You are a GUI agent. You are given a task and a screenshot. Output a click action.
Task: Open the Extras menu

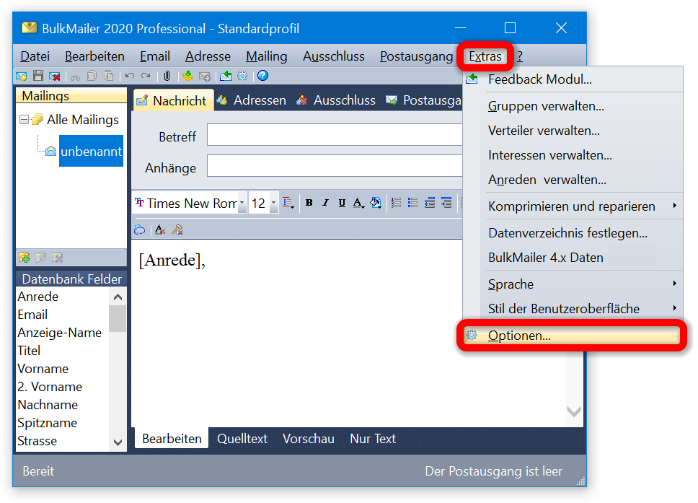coord(485,57)
